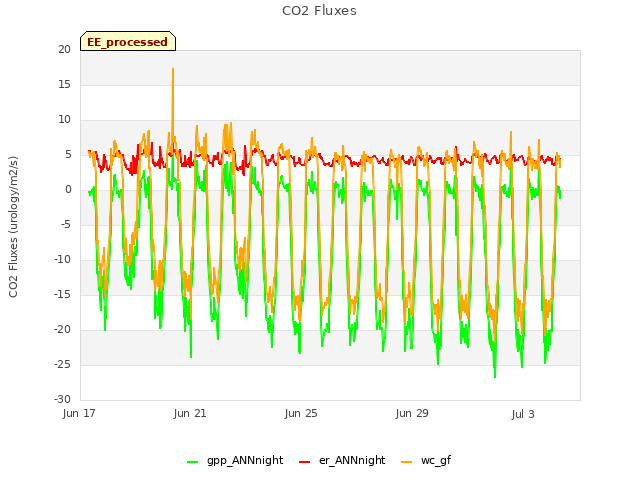Click the -5 y-axis tick label
Viewport: 640px width, 480px height.
click(66, 224)
